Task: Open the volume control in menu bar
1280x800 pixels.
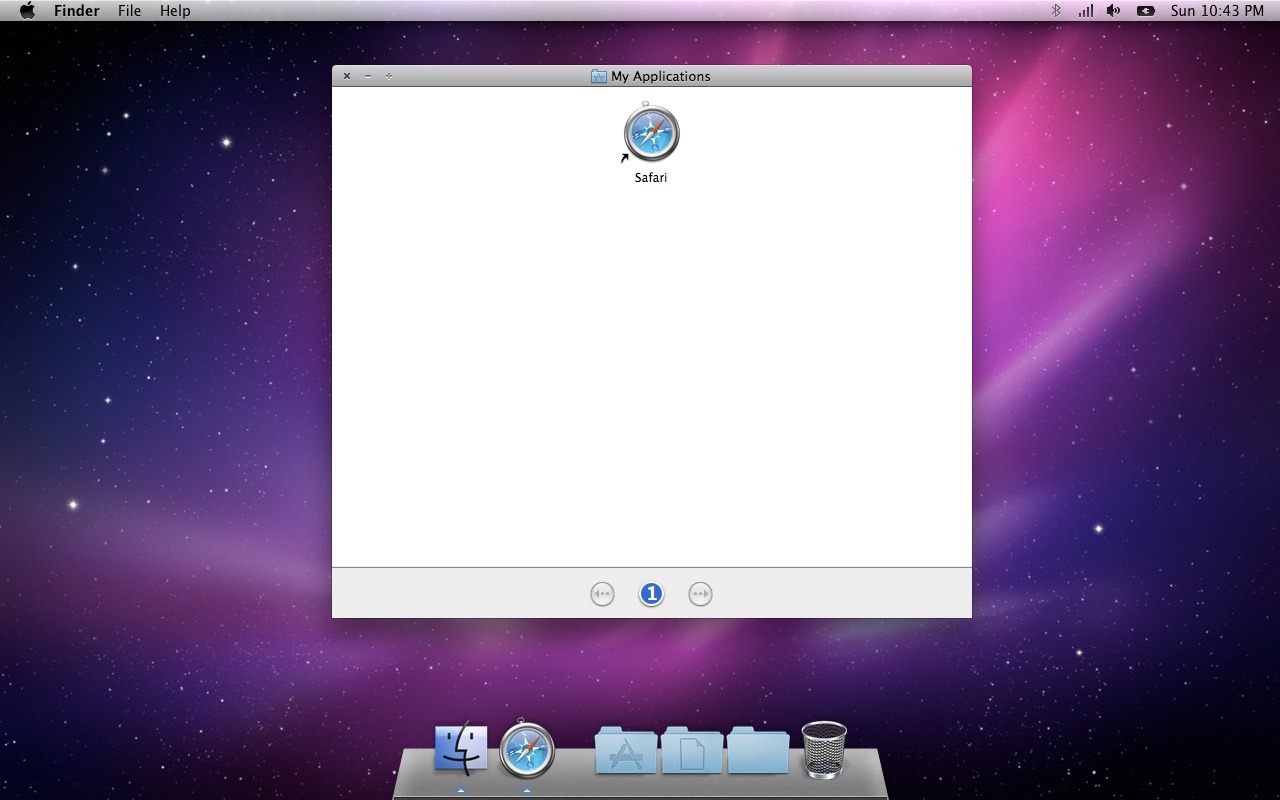Action: [1114, 11]
